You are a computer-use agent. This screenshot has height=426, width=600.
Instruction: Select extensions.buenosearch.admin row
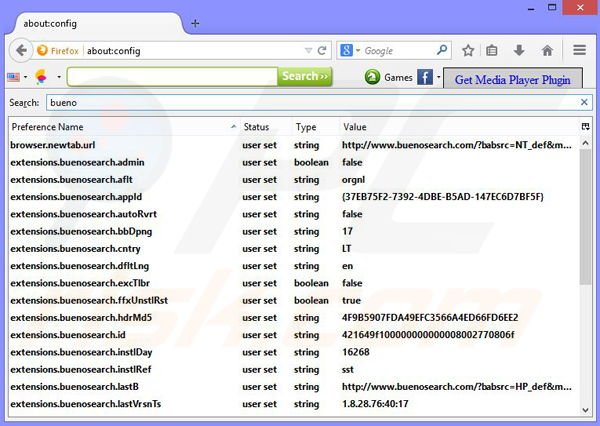click(294, 162)
